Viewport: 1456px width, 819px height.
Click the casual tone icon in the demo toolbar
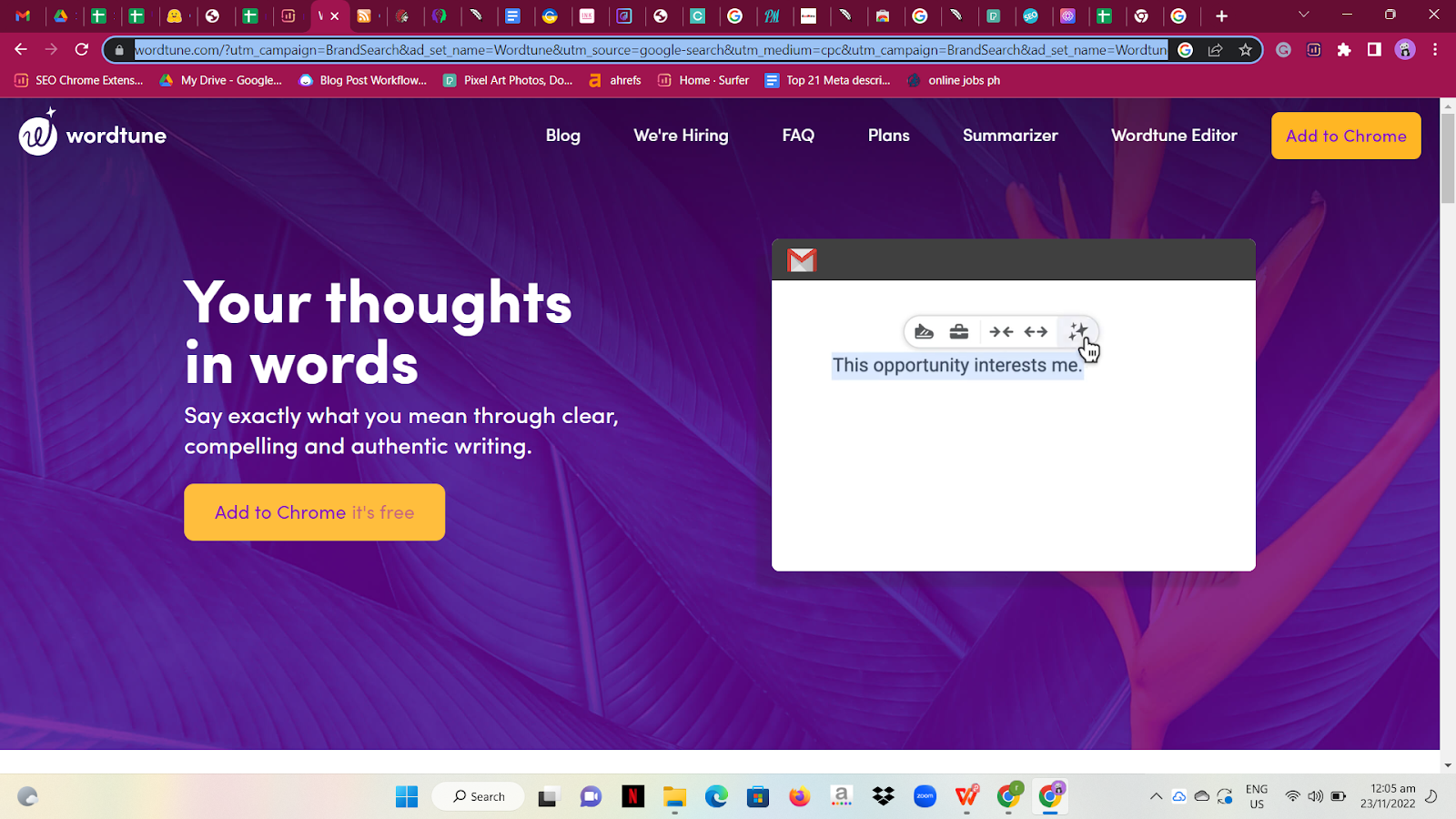[x=924, y=331]
